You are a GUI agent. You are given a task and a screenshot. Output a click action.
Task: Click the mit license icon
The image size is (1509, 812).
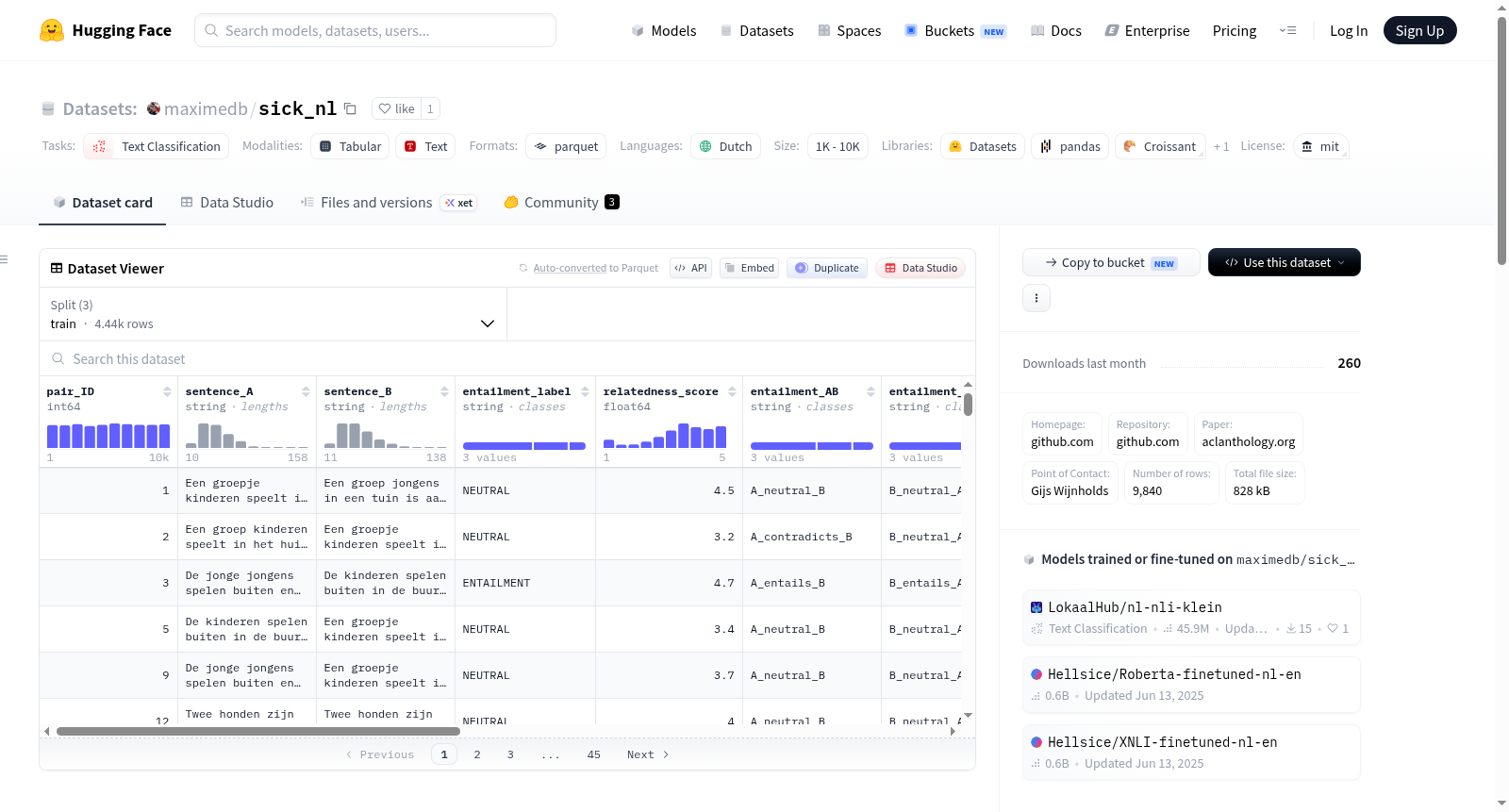point(1307,146)
